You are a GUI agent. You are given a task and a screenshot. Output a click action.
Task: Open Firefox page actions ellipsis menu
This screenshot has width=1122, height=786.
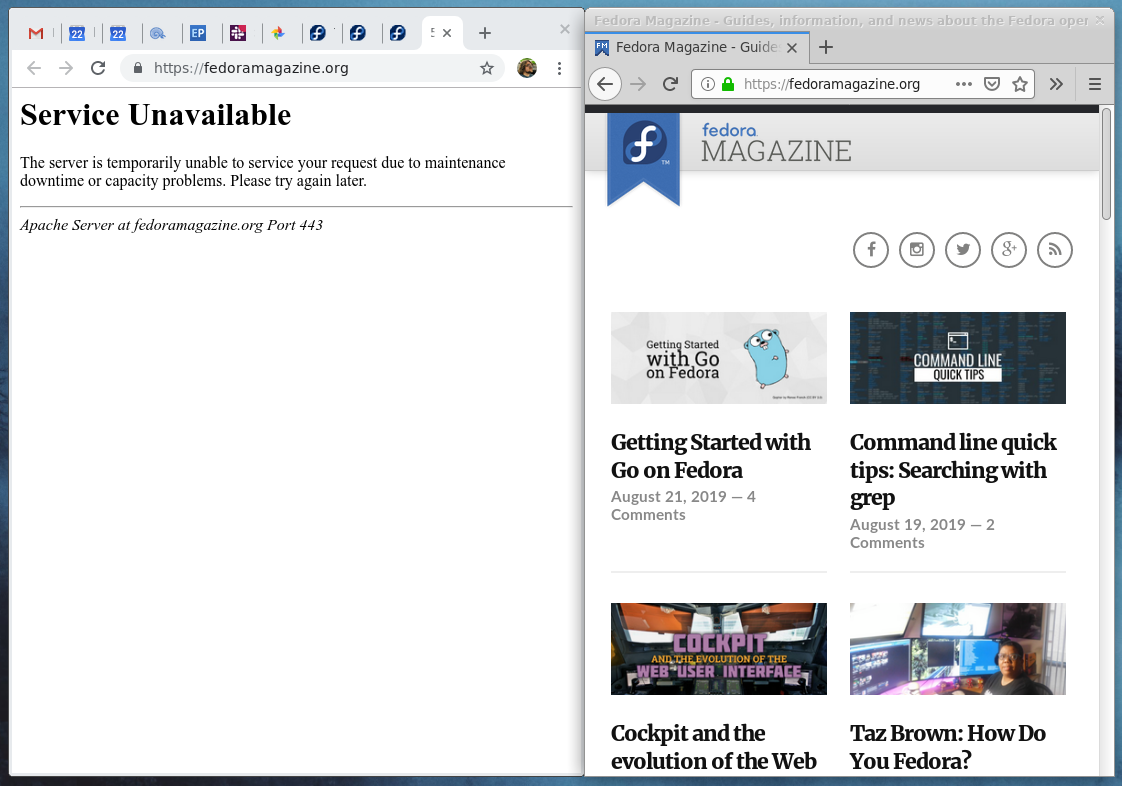(964, 84)
